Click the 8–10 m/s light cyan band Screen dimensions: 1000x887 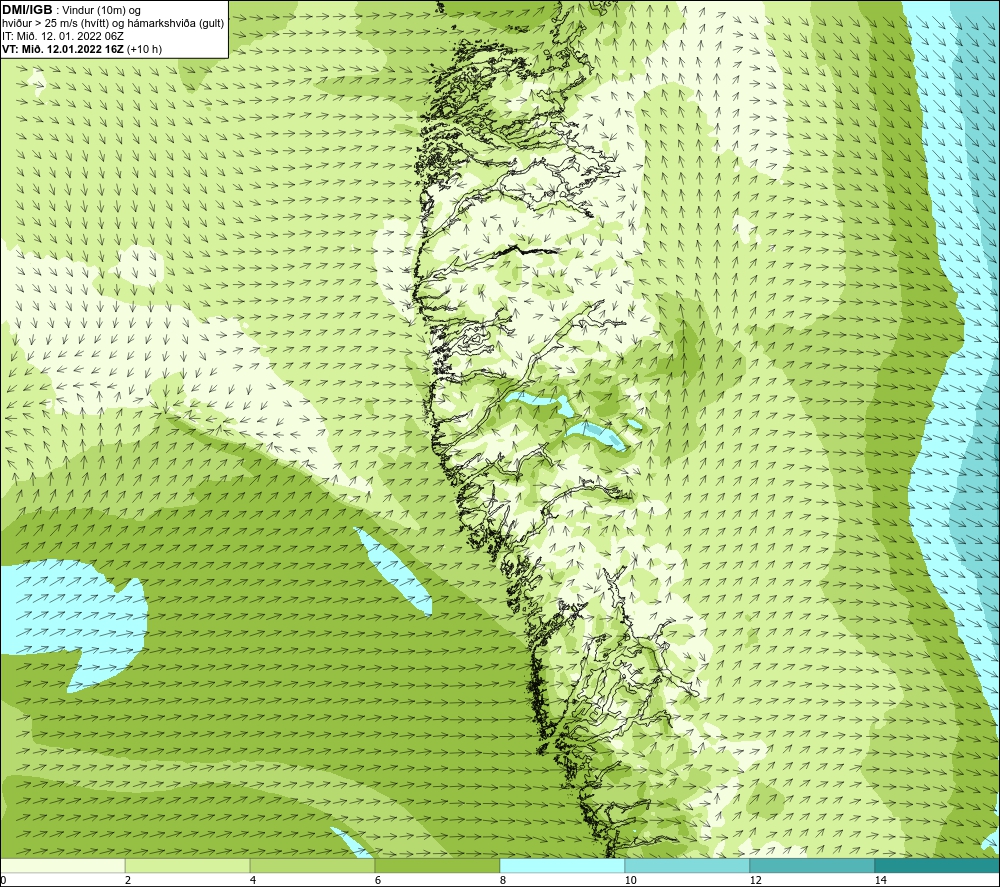[x=562, y=866]
